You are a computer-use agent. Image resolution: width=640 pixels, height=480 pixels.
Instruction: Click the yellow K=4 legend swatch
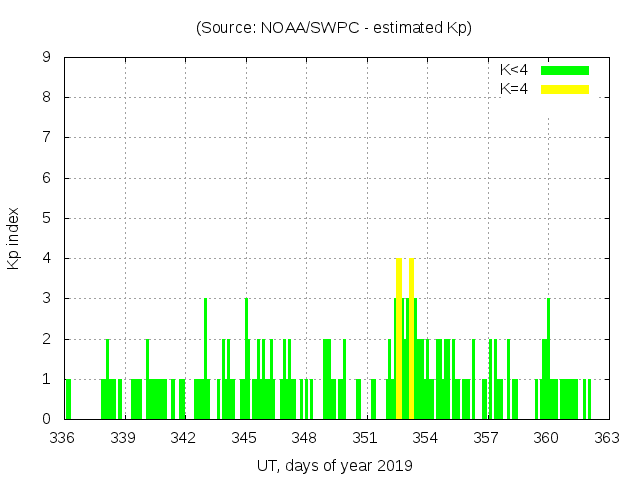point(565,89)
